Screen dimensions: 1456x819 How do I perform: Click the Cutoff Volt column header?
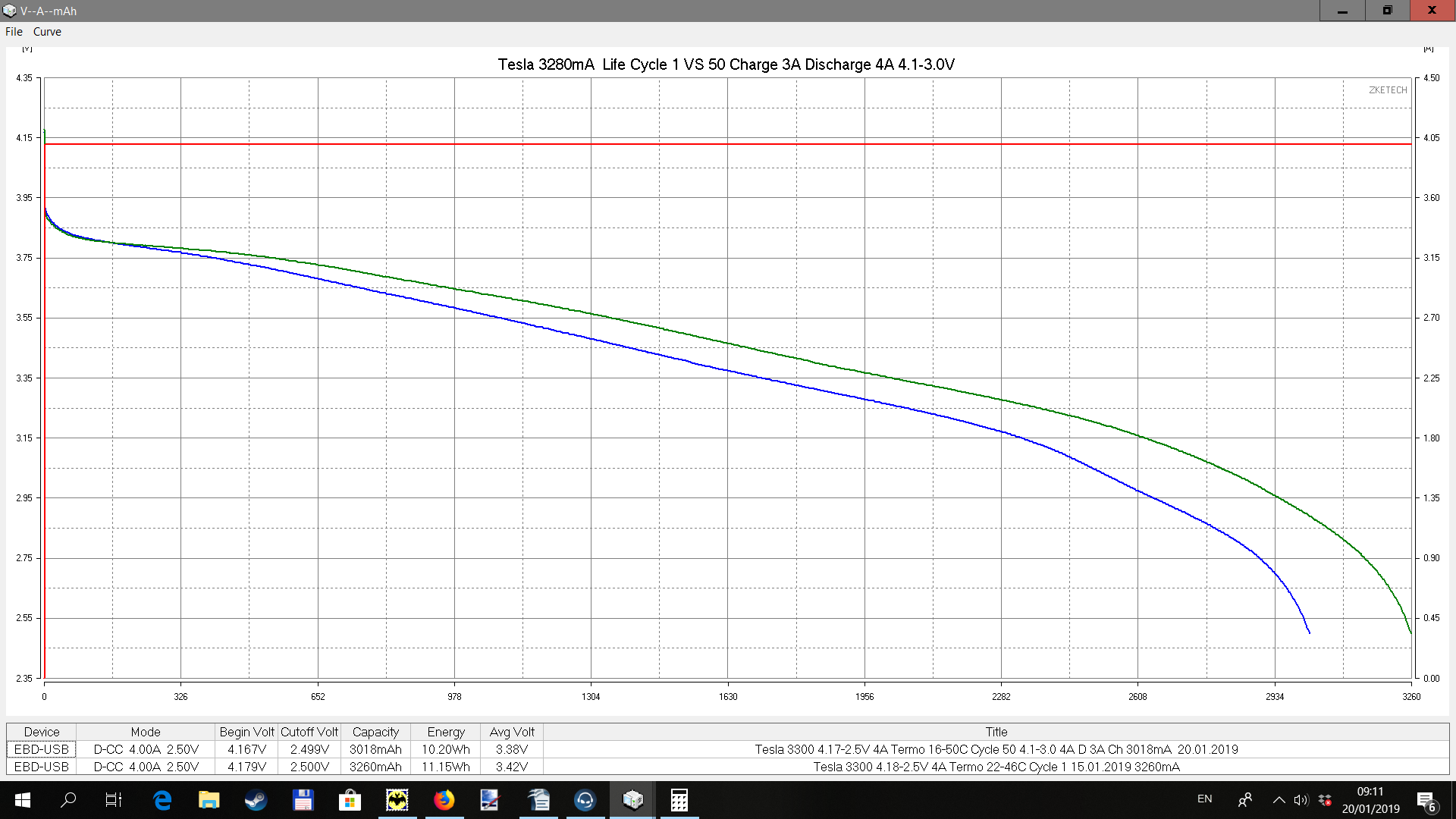309,732
